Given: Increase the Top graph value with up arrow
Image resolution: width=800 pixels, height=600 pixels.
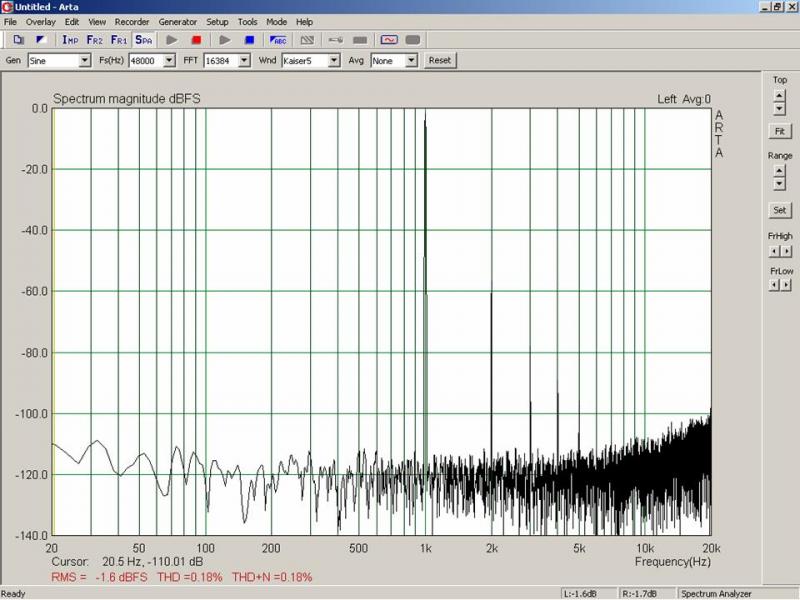Looking at the screenshot, I should pyautogui.click(x=779, y=95).
